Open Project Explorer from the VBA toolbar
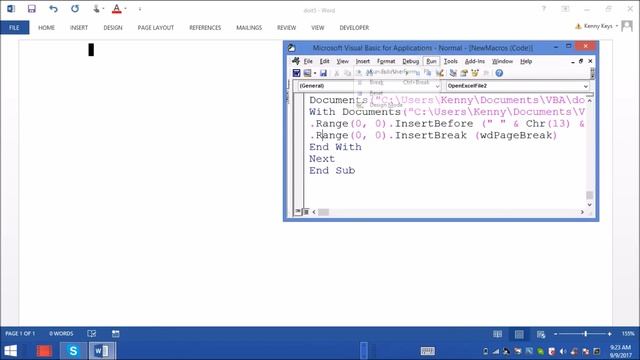 tap(453, 73)
